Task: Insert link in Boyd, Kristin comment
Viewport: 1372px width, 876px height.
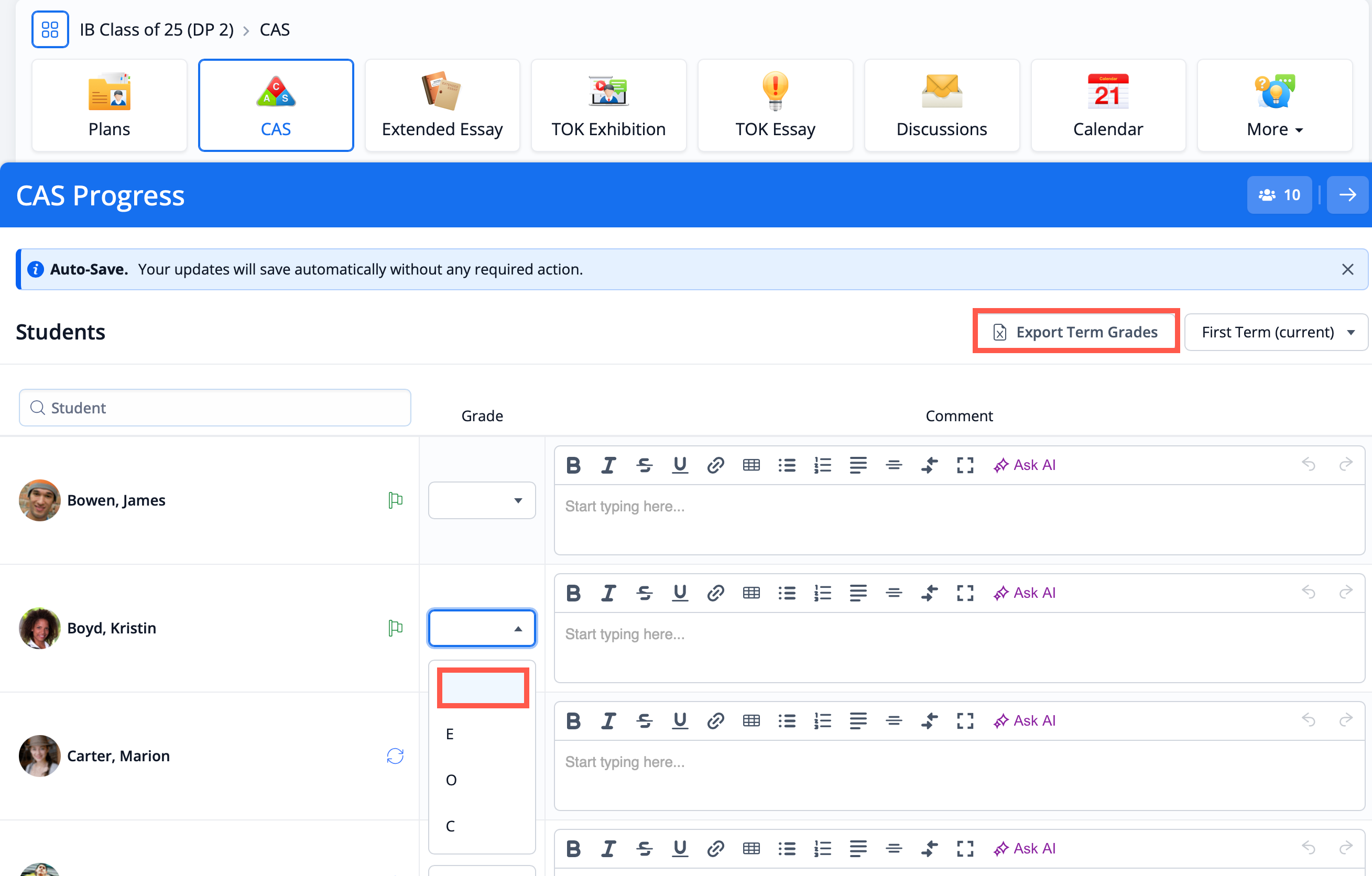Action: pos(716,593)
